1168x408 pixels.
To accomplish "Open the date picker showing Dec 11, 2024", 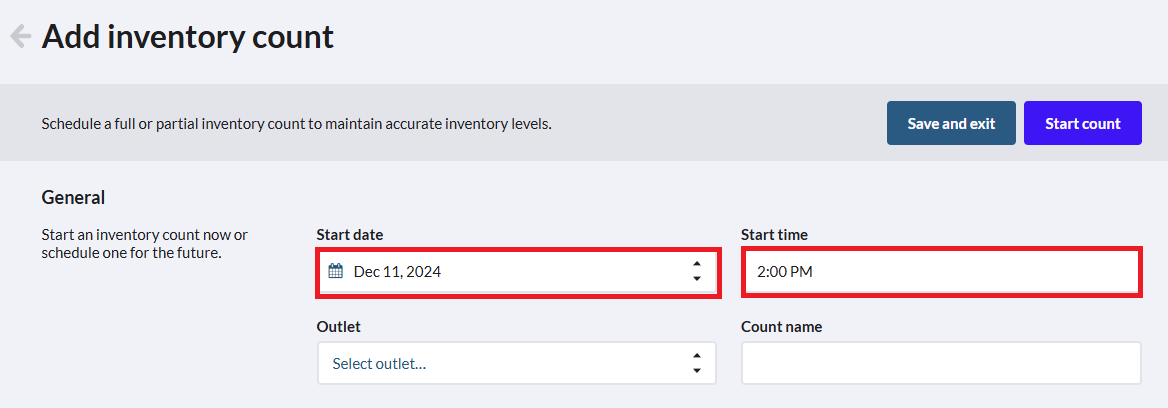I will pyautogui.click(x=518, y=272).
